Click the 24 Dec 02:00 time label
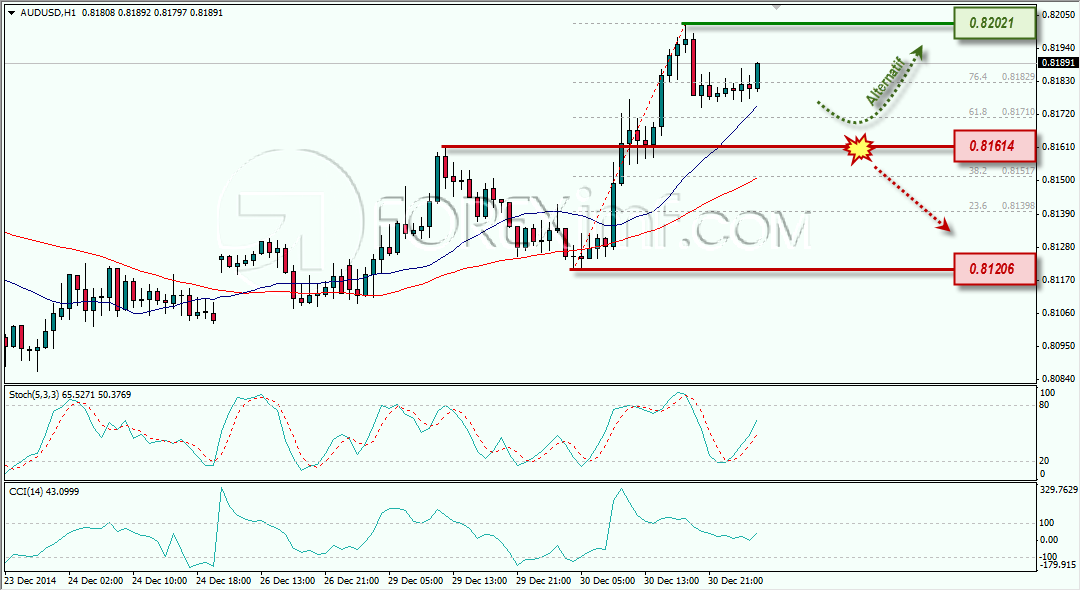This screenshot has height=591, width=1081. pos(95,581)
